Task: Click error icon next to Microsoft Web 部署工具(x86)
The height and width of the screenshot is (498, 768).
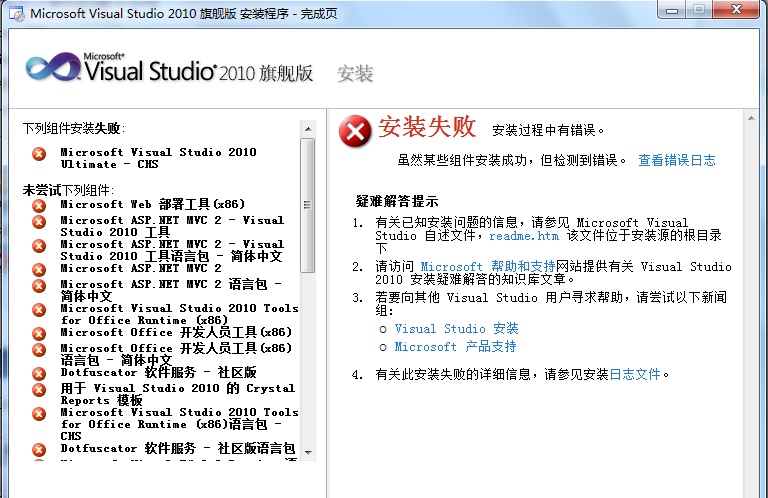Action: pos(39,205)
